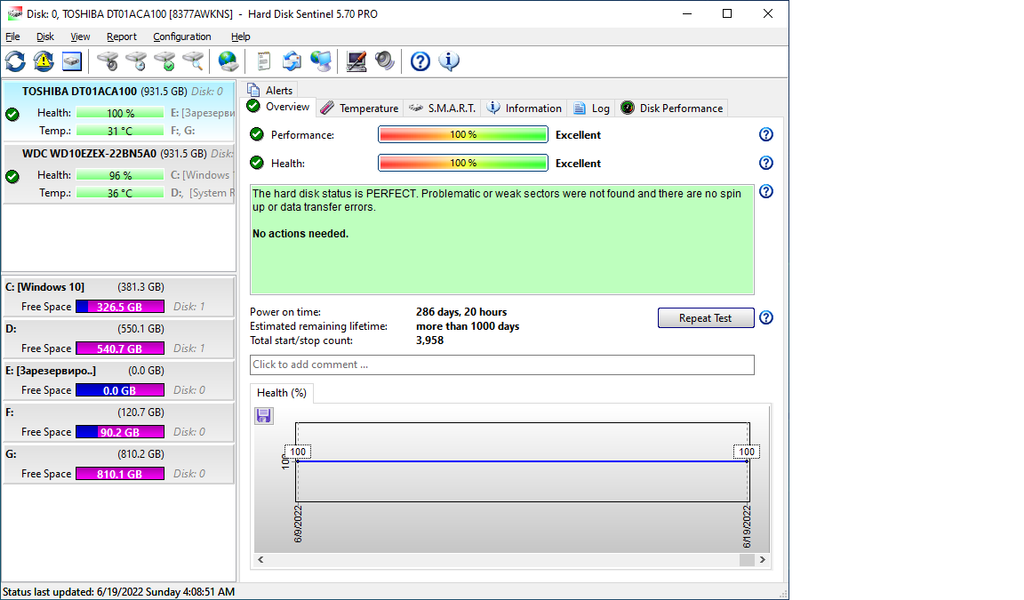Click the globe with disk toolbar icon
This screenshot has width=1024, height=600.
pyautogui.click(x=228, y=61)
